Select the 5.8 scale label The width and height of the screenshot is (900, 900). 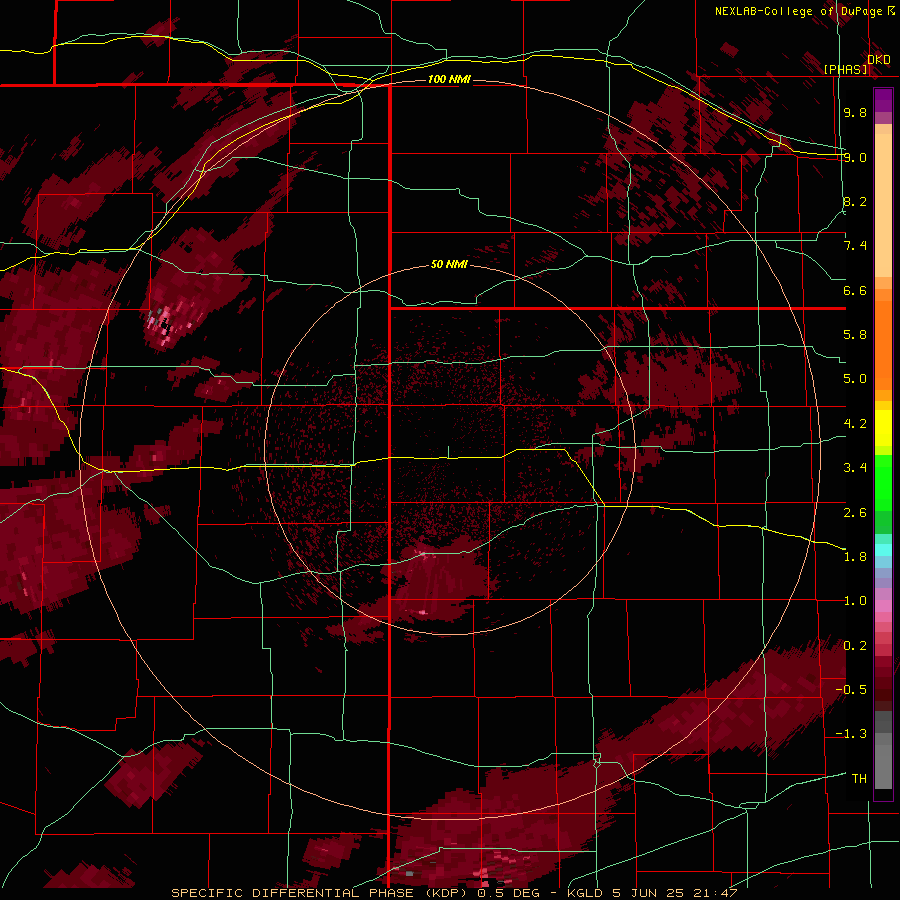pos(855,335)
